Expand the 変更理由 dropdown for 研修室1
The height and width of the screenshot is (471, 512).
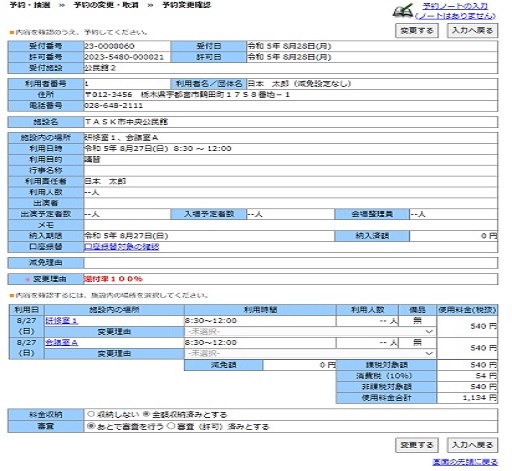310,332
